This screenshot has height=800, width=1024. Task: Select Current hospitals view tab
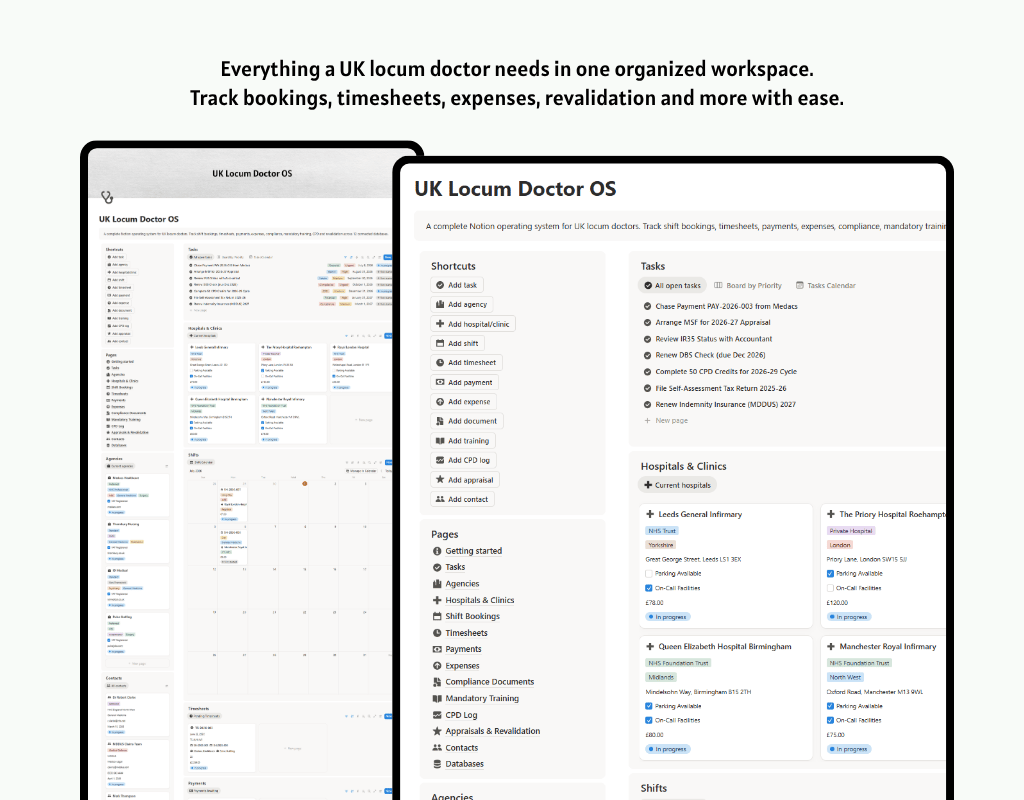677,485
